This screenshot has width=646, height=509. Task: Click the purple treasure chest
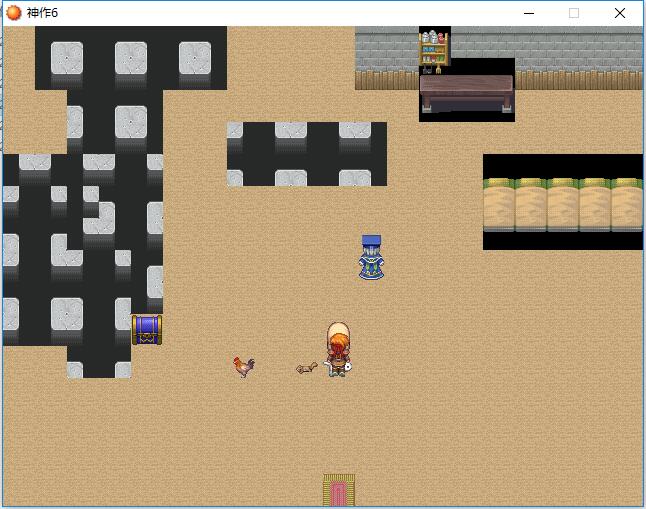tap(147, 330)
